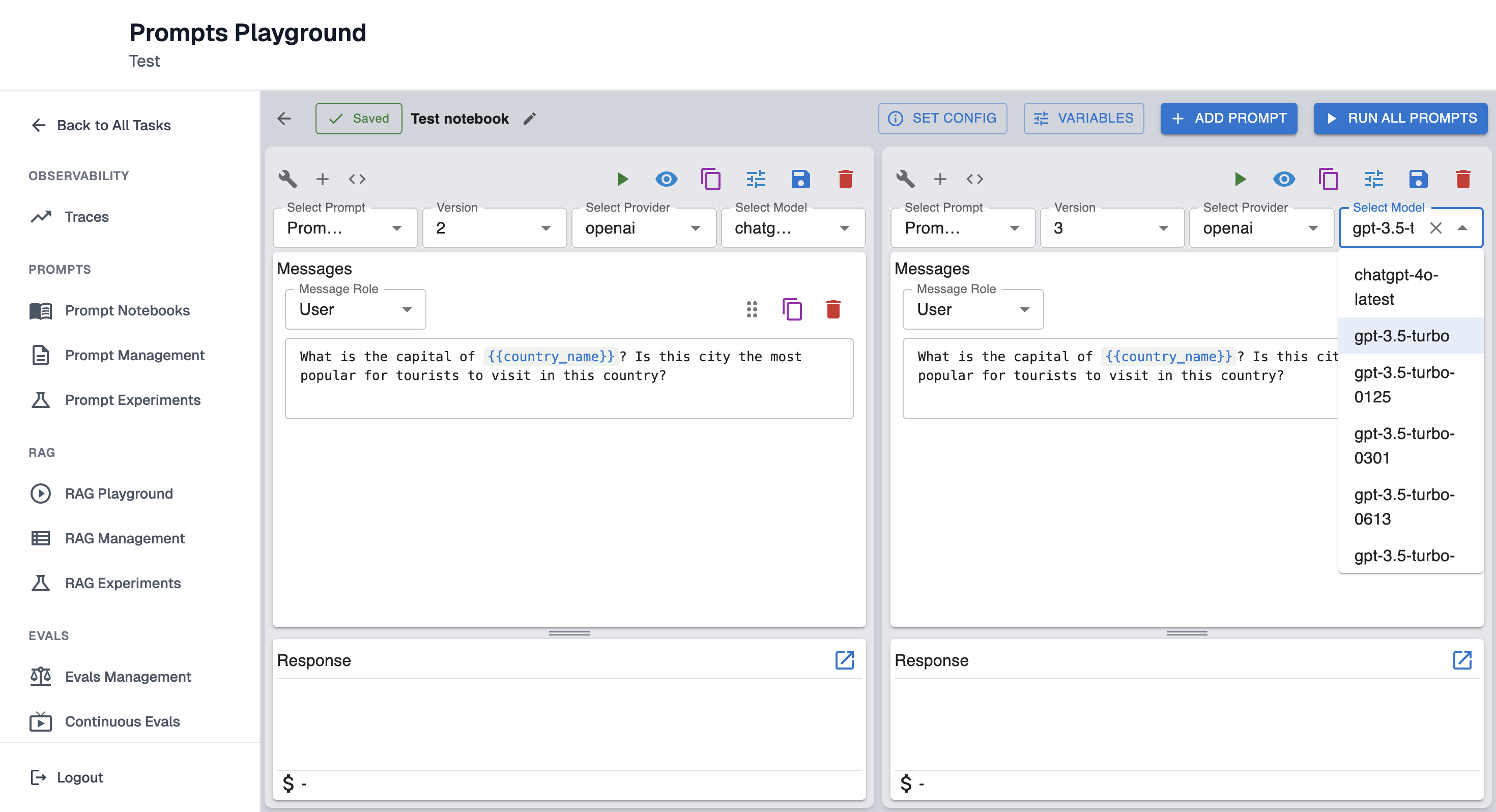Run the first prompt with green play icon

(622, 179)
